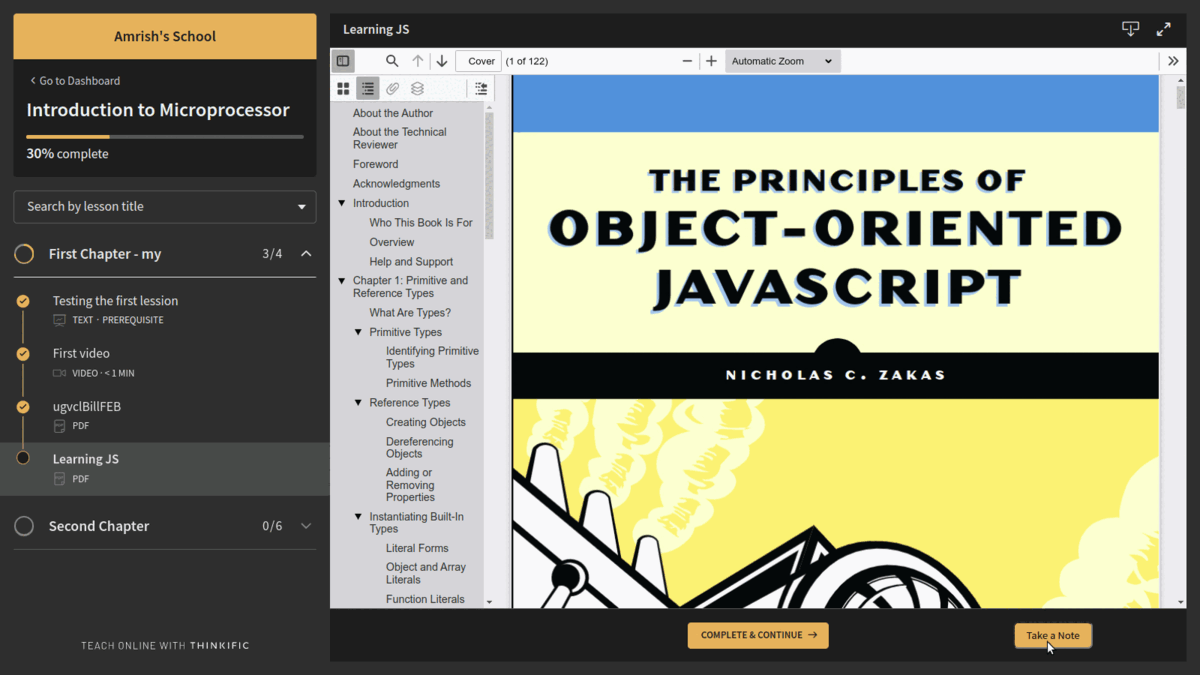
Task: Jump to Who This Book Is For
Action: [x=421, y=223]
